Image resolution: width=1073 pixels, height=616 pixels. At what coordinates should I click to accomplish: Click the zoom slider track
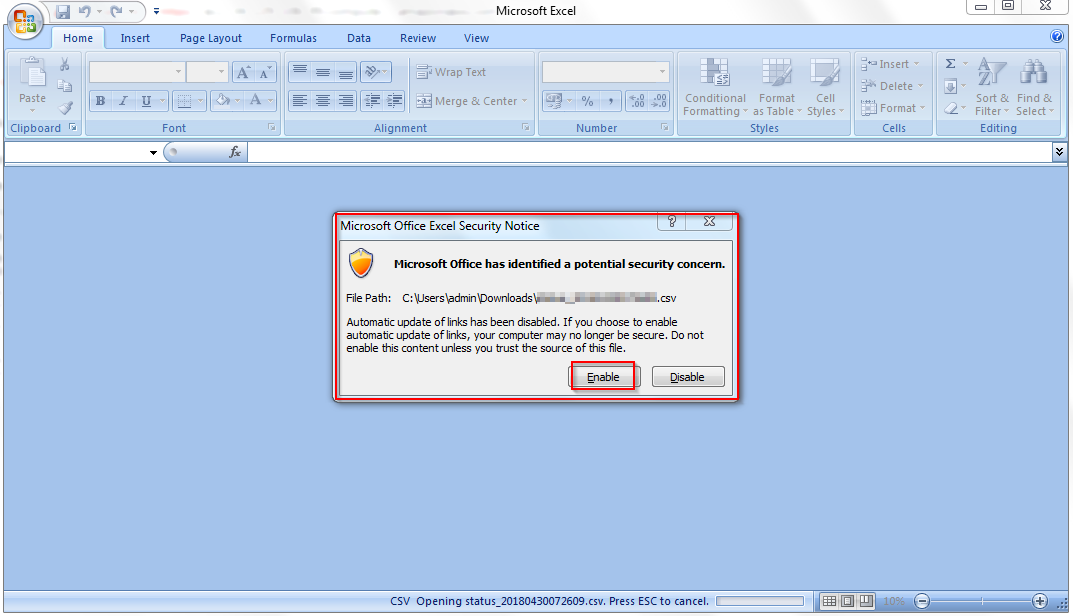981,602
